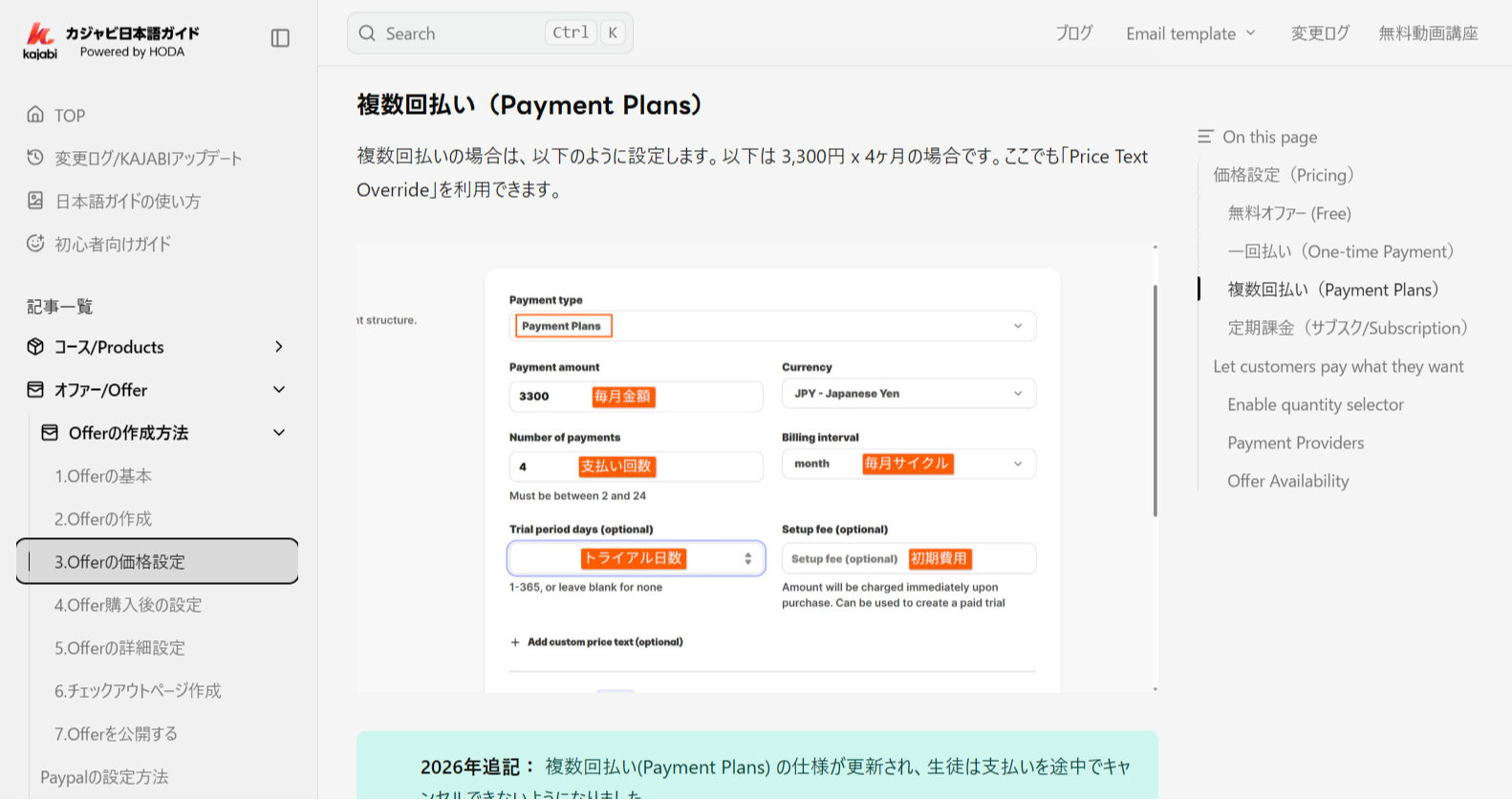Click the オファー/Offer card icon
Viewport: 1512px width, 800px height.
(x=35, y=390)
